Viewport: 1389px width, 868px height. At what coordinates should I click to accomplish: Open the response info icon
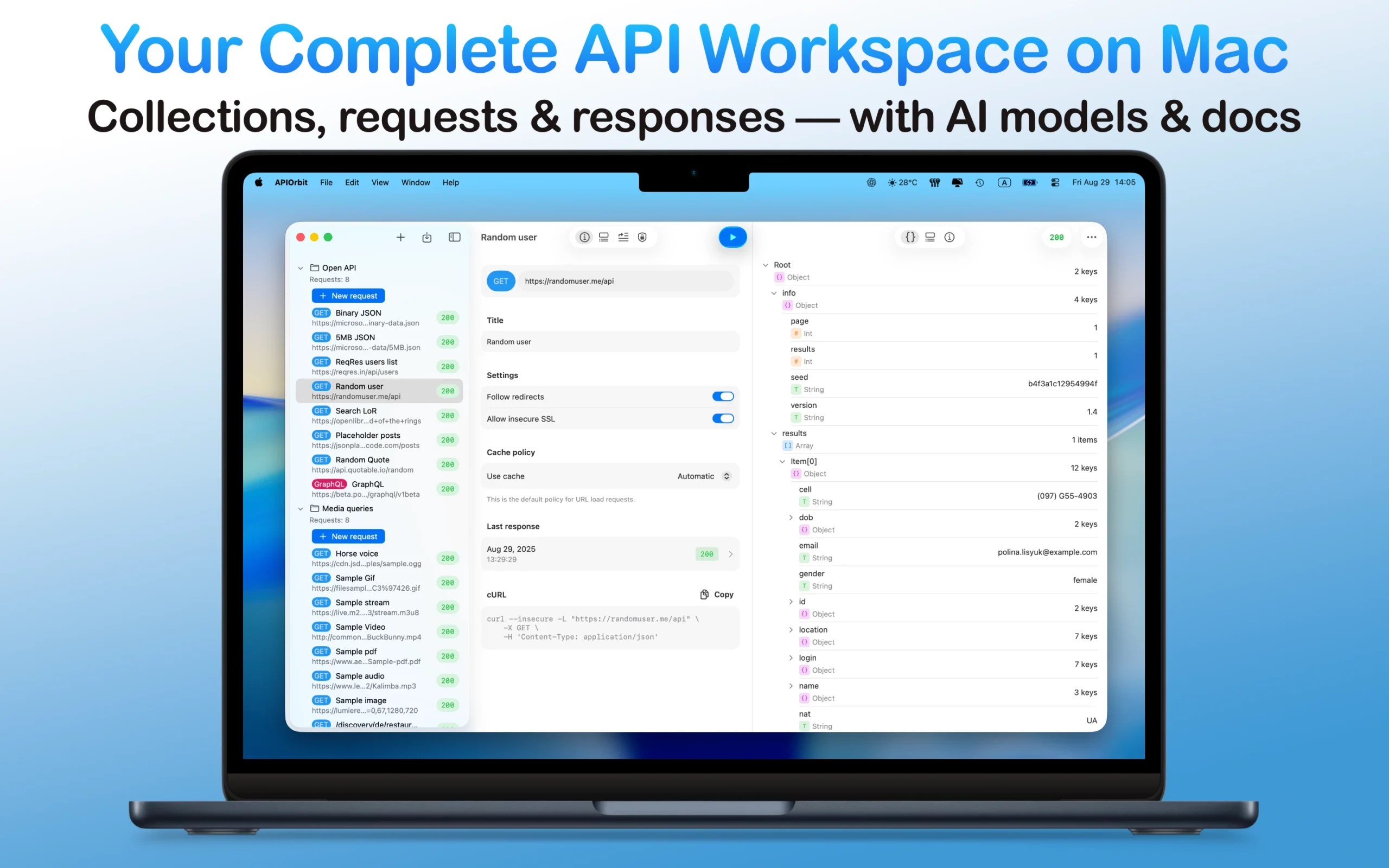pyautogui.click(x=950, y=237)
